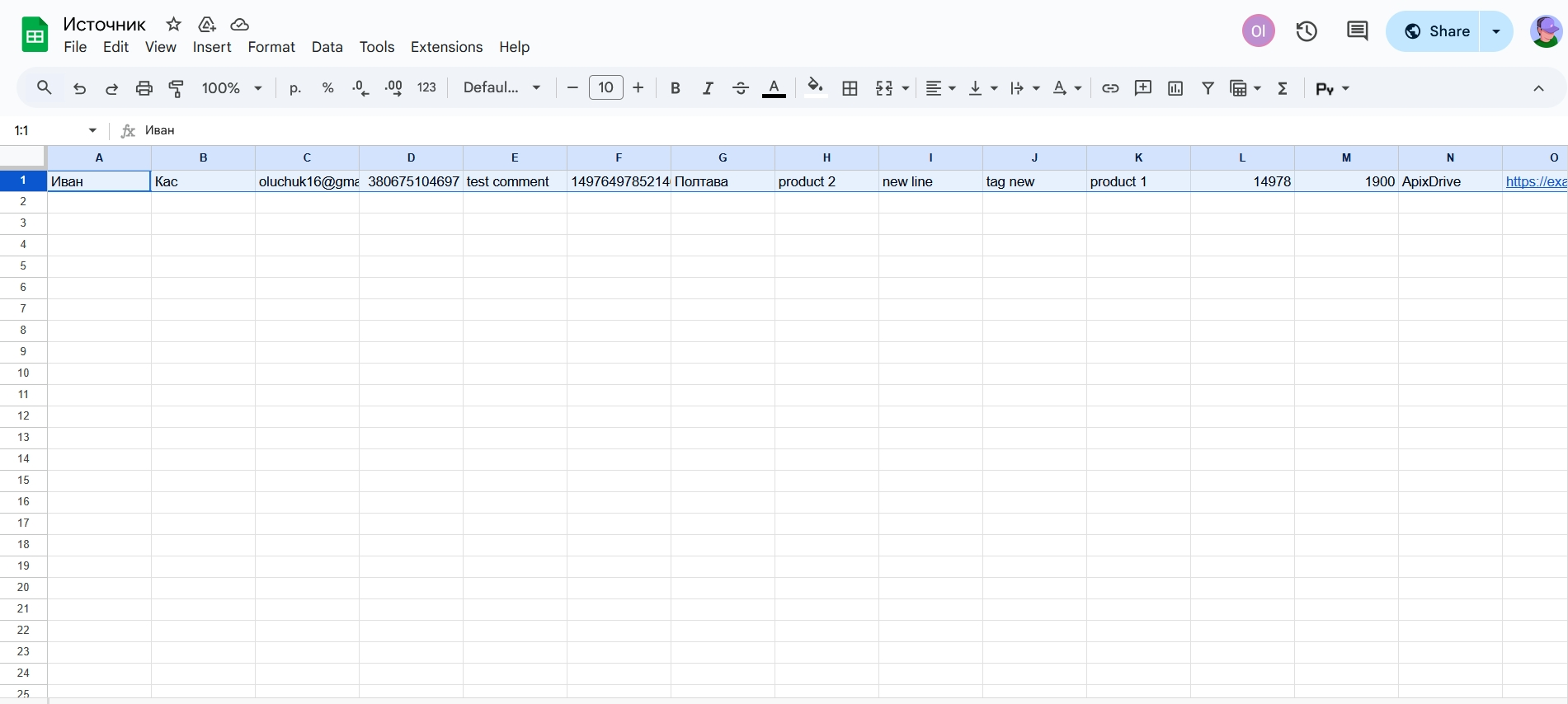
Task: Print the spreadsheet using the printer icon
Action: [x=144, y=88]
